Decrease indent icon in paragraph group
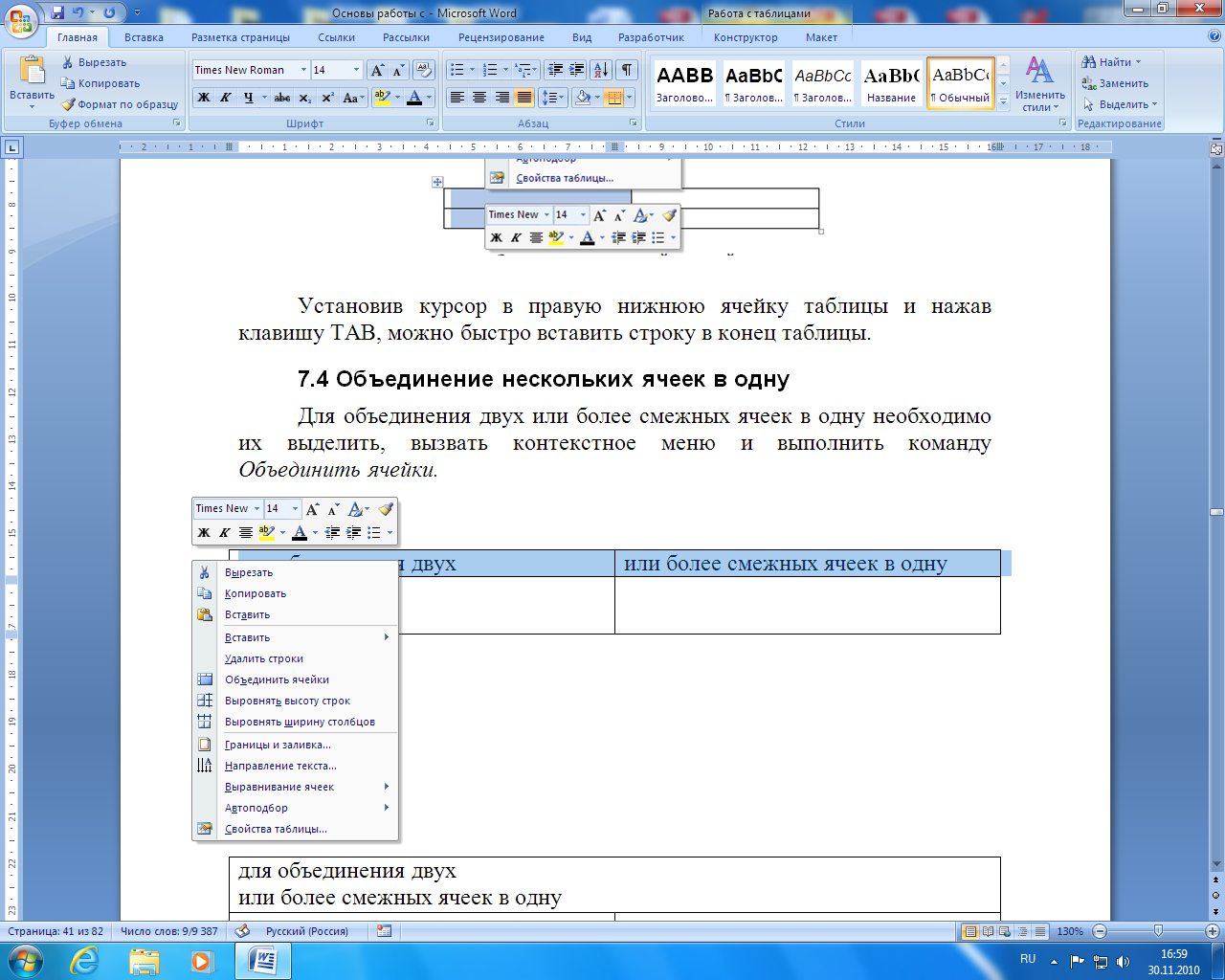The width and height of the screenshot is (1225, 980). click(x=555, y=70)
